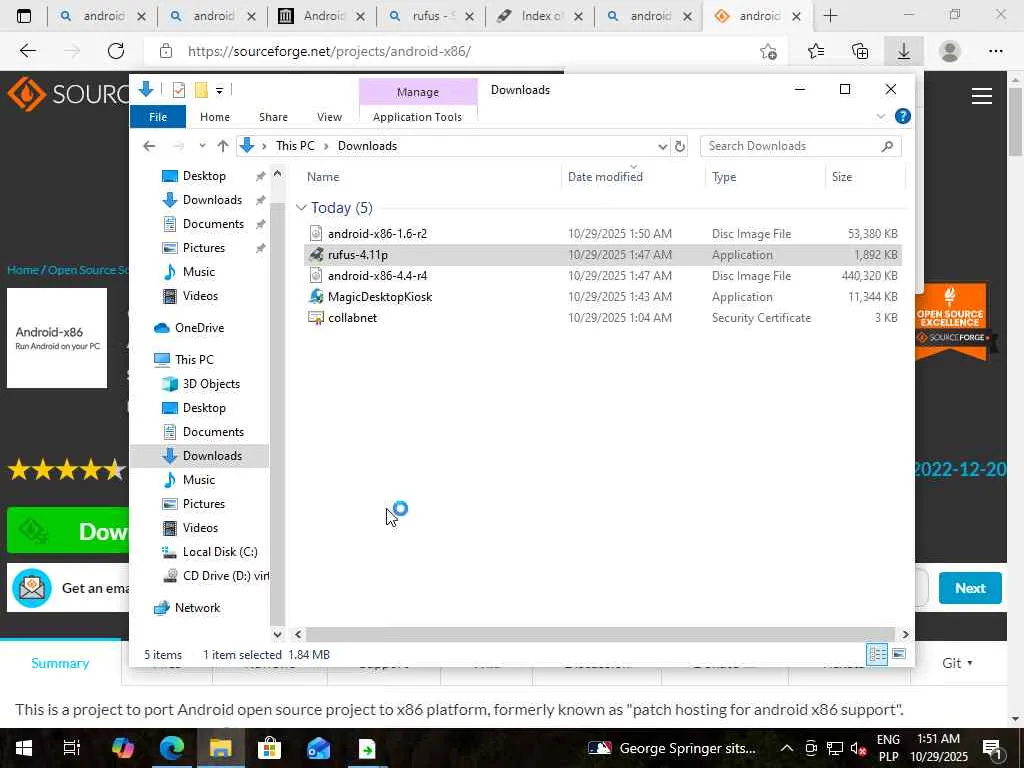Go back in the Edge browser
The image size is (1024, 768).
(x=27, y=51)
